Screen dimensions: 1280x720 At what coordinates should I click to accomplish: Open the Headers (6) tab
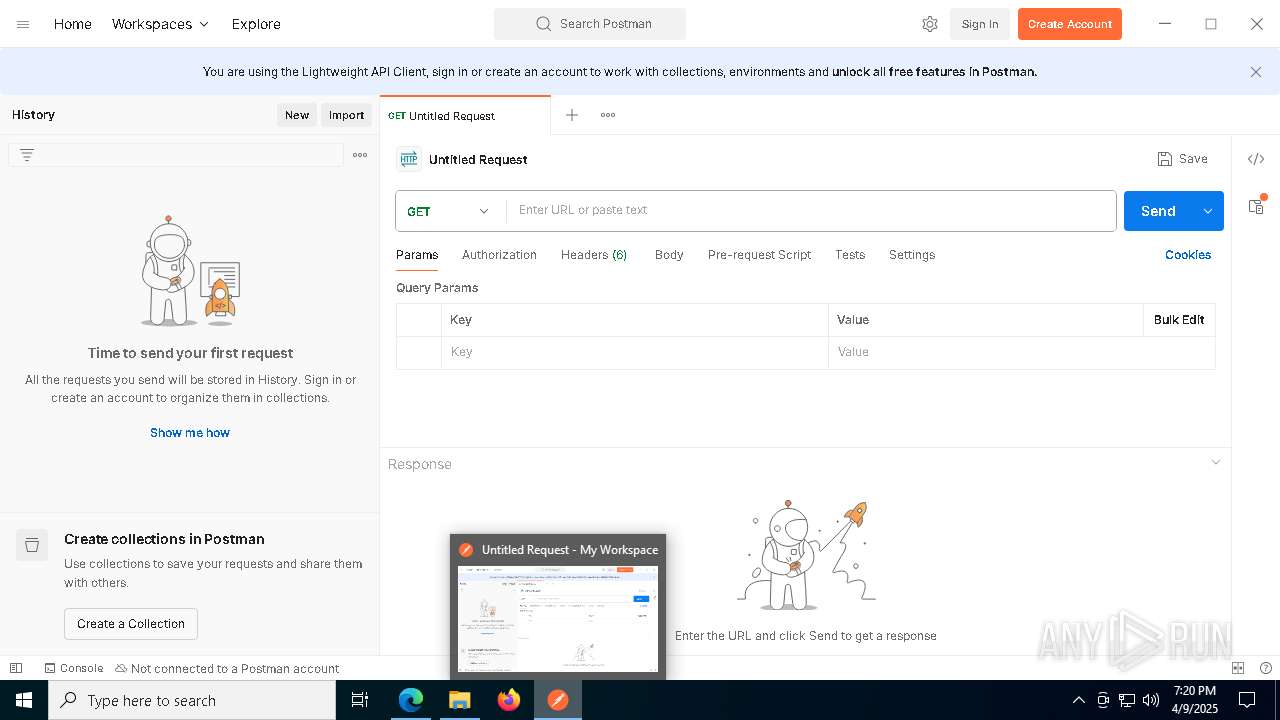tap(594, 255)
